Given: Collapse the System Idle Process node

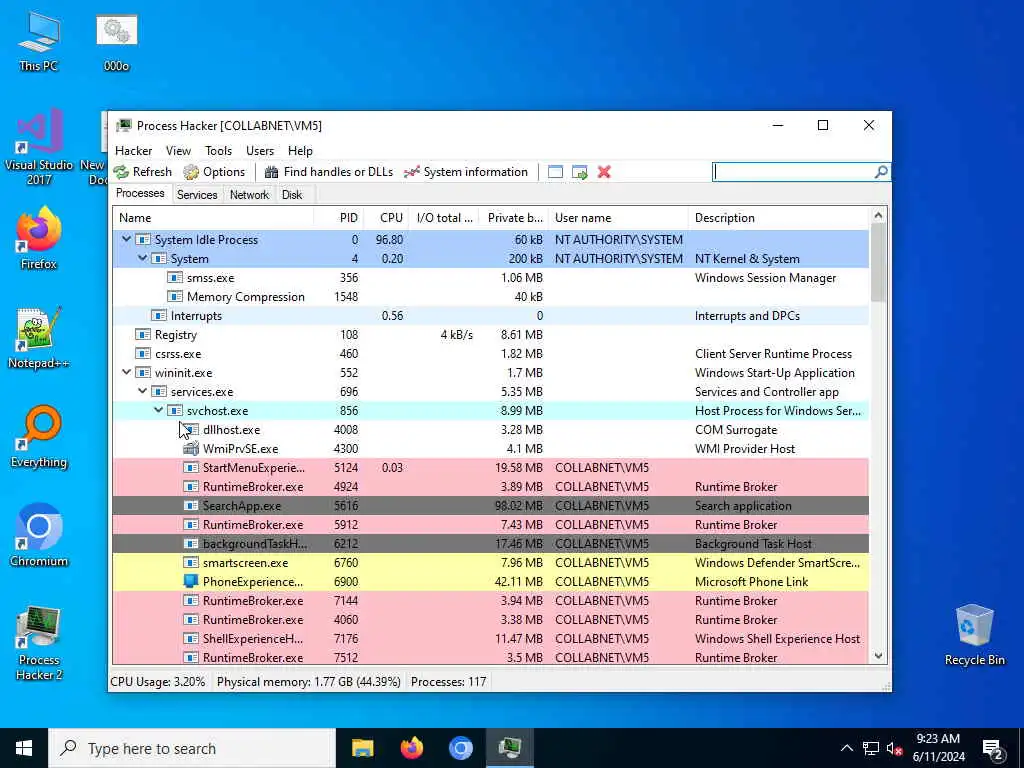Looking at the screenshot, I should pyautogui.click(x=126, y=240).
